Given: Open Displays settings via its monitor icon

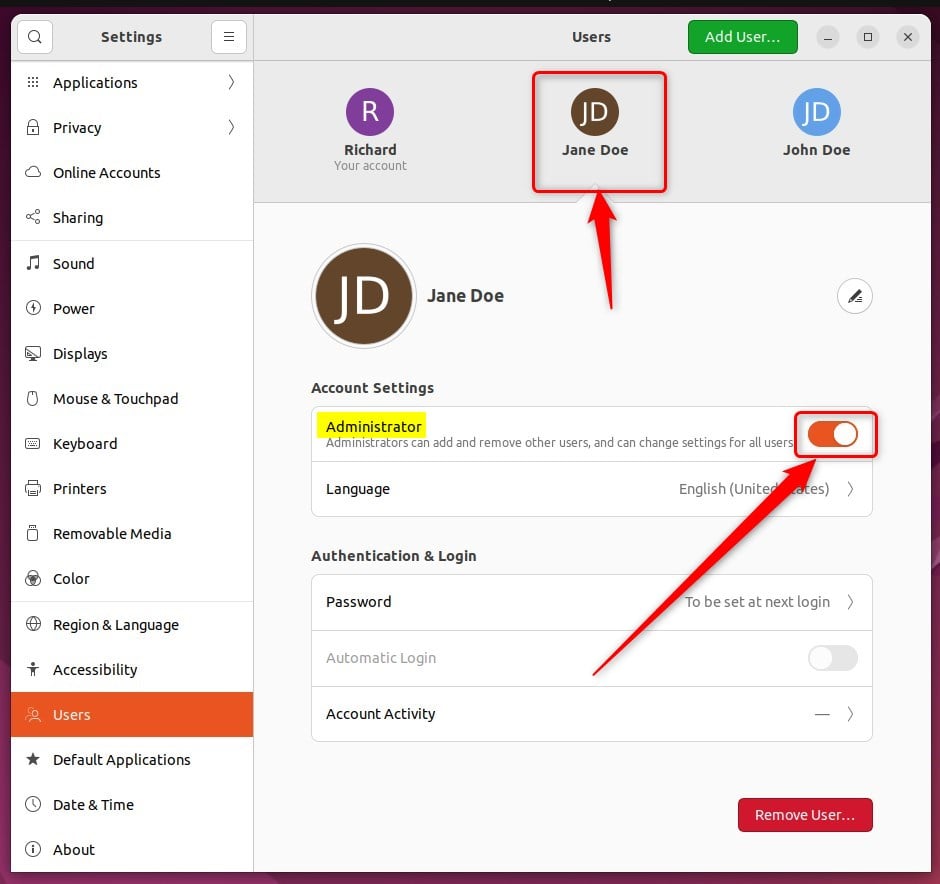Looking at the screenshot, I should [31, 353].
